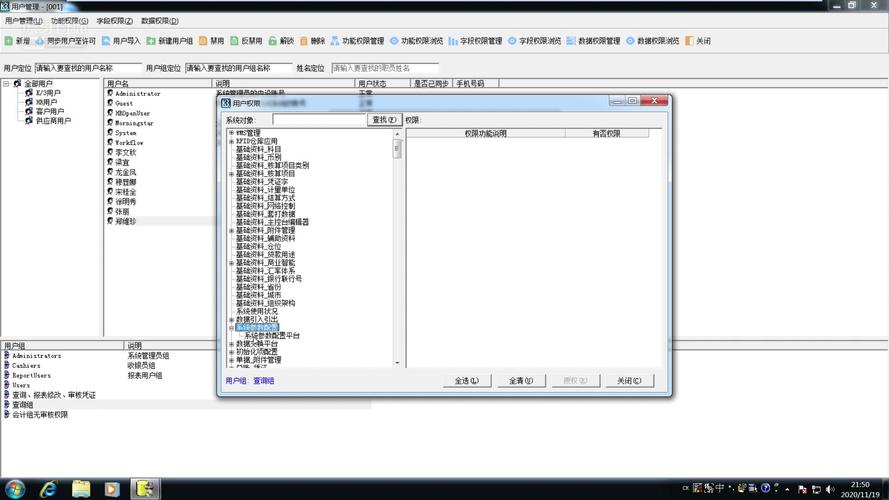Click the Cashiers group icon

(6, 365)
